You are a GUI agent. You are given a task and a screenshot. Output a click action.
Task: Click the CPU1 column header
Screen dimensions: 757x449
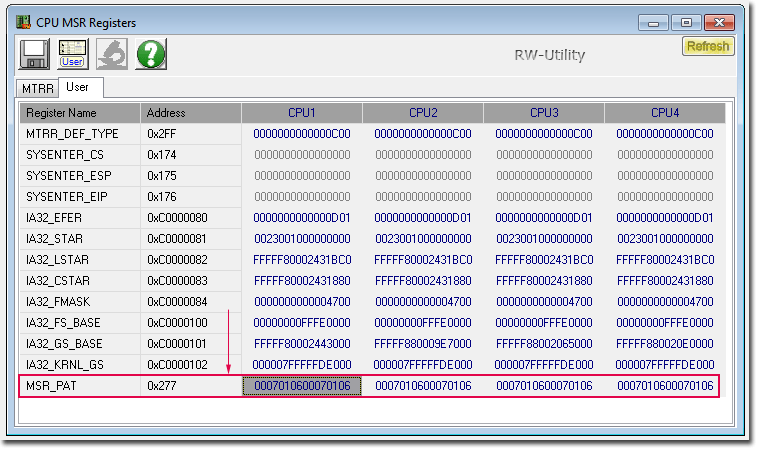tap(302, 113)
